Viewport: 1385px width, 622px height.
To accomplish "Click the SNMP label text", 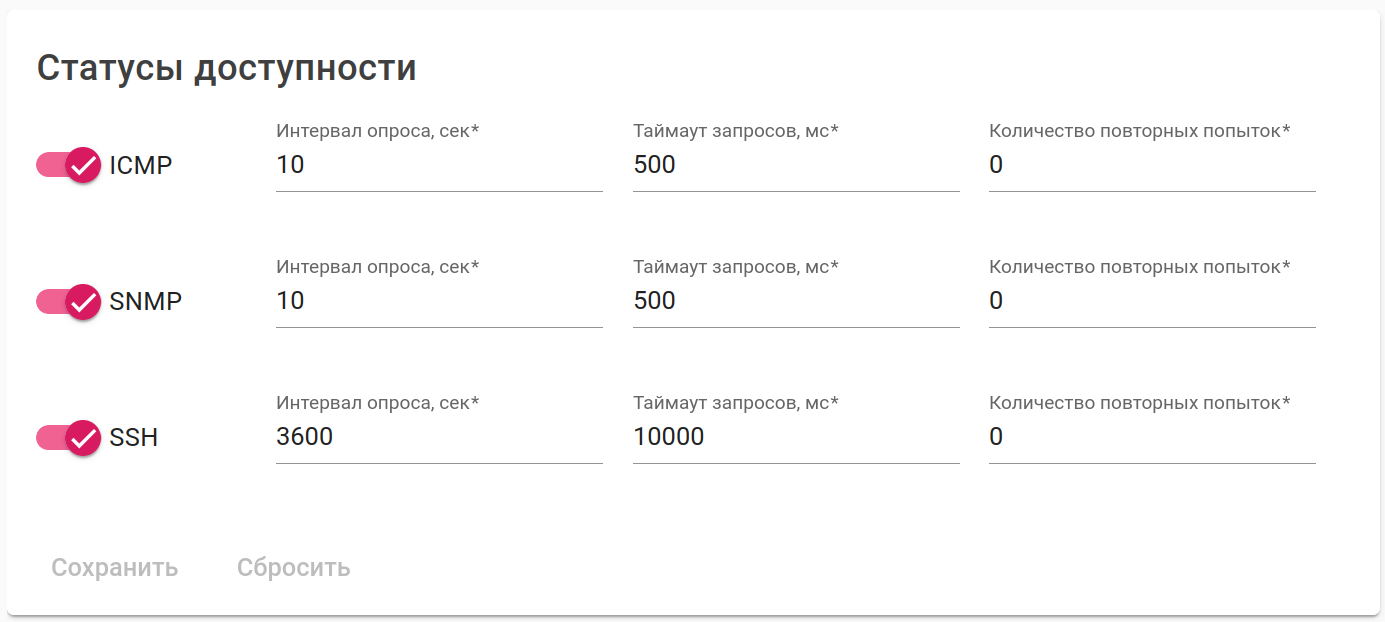I will coord(146,301).
